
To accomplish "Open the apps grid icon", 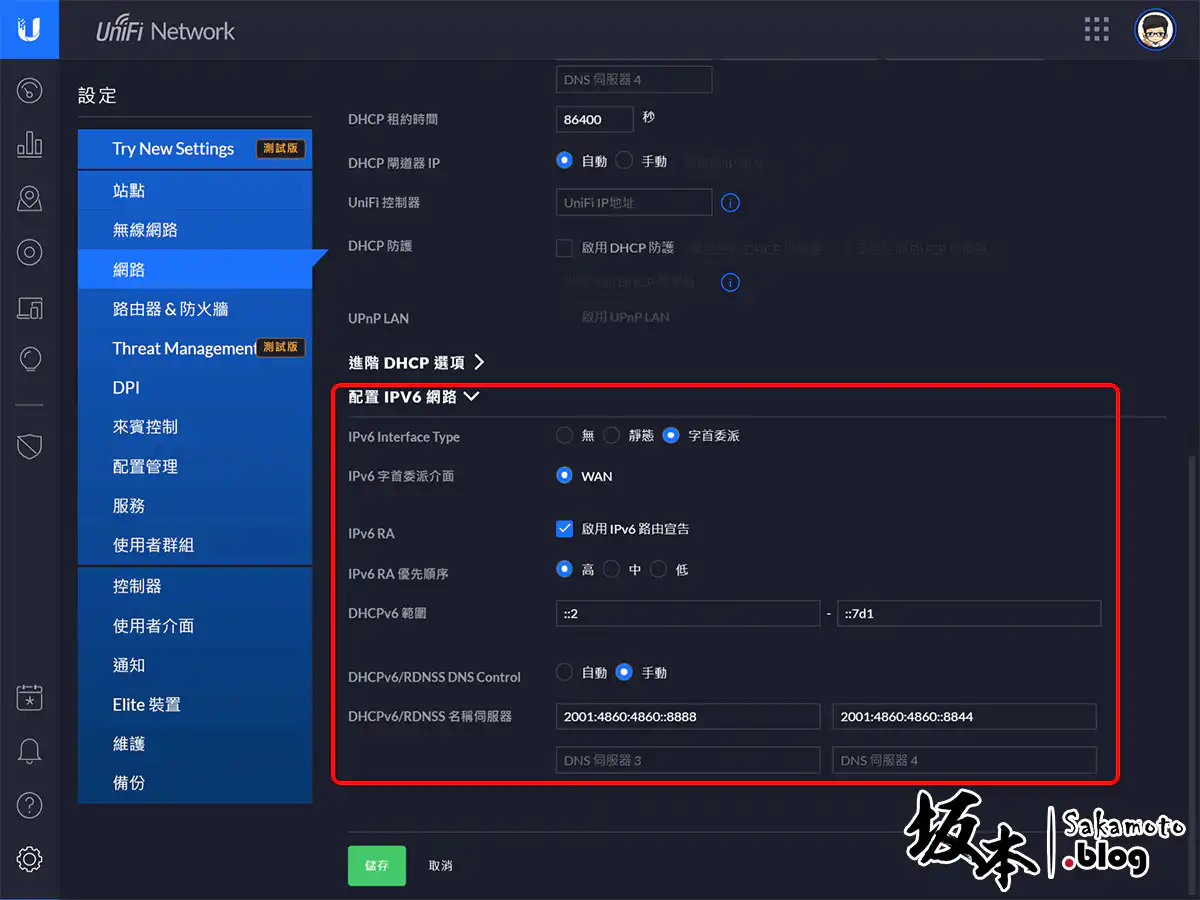I will pos(1097,30).
